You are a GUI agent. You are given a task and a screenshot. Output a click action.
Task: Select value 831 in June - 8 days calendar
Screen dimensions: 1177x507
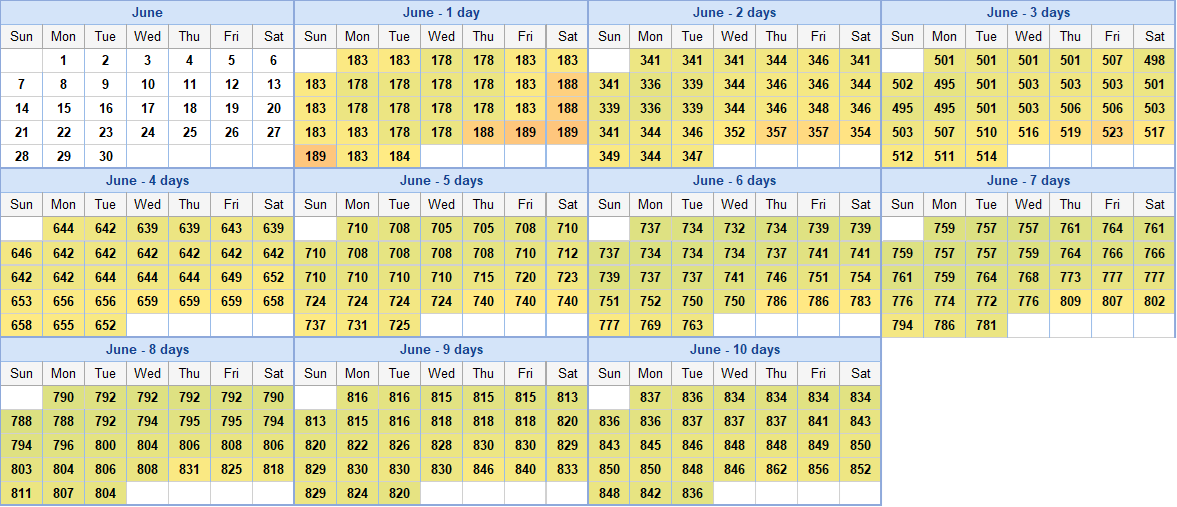[x=189, y=470]
